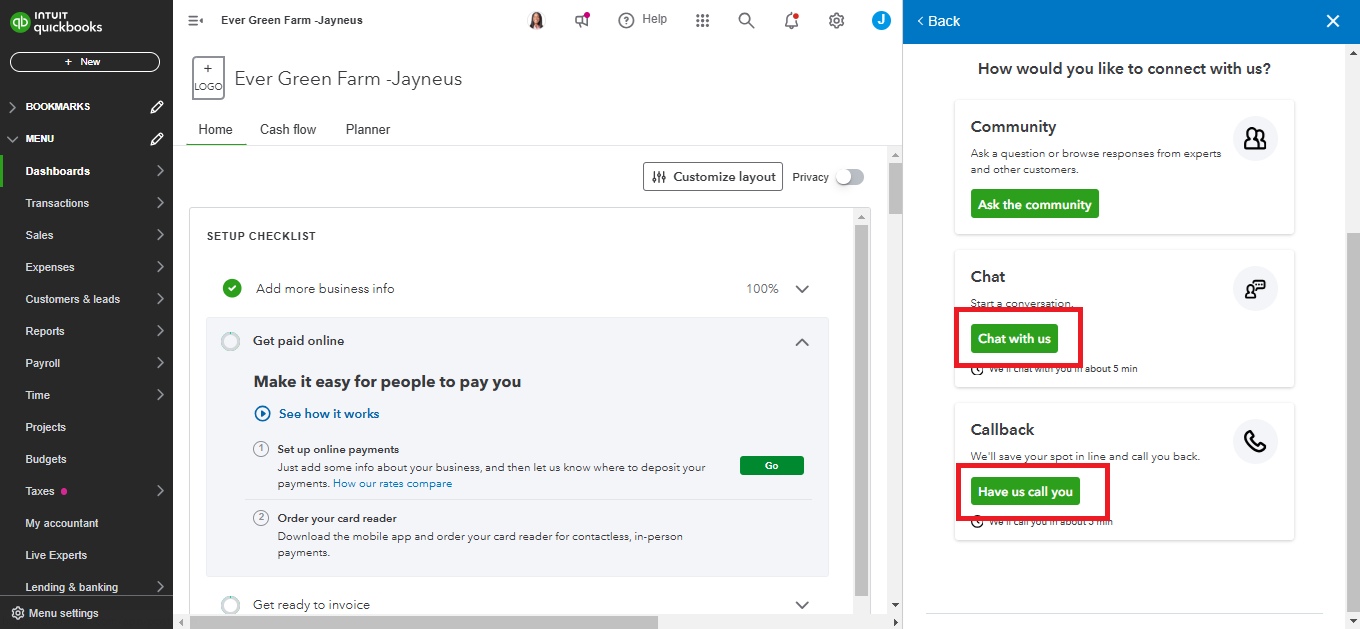The width and height of the screenshot is (1360, 629).
Task: Click the play icon beside See how it works
Action: coord(262,413)
